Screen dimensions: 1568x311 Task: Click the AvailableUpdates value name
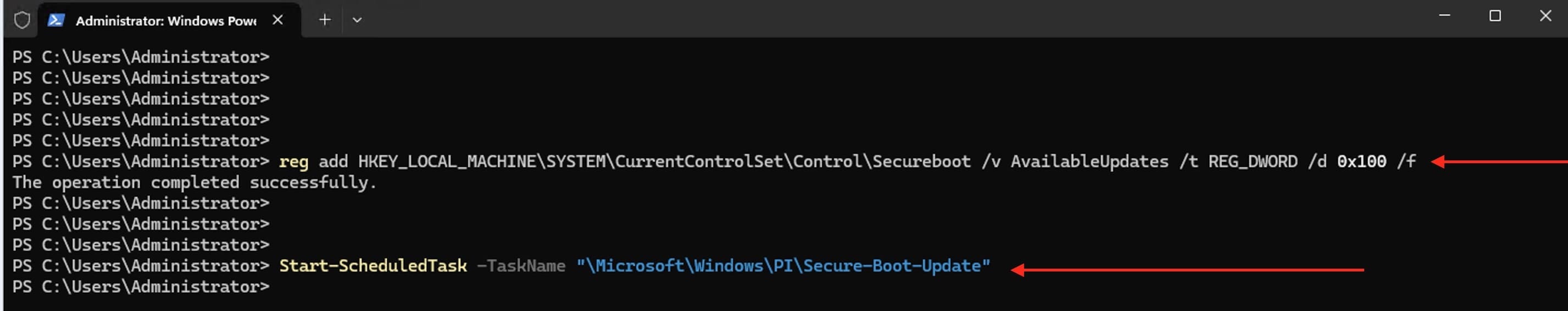pos(1089,162)
